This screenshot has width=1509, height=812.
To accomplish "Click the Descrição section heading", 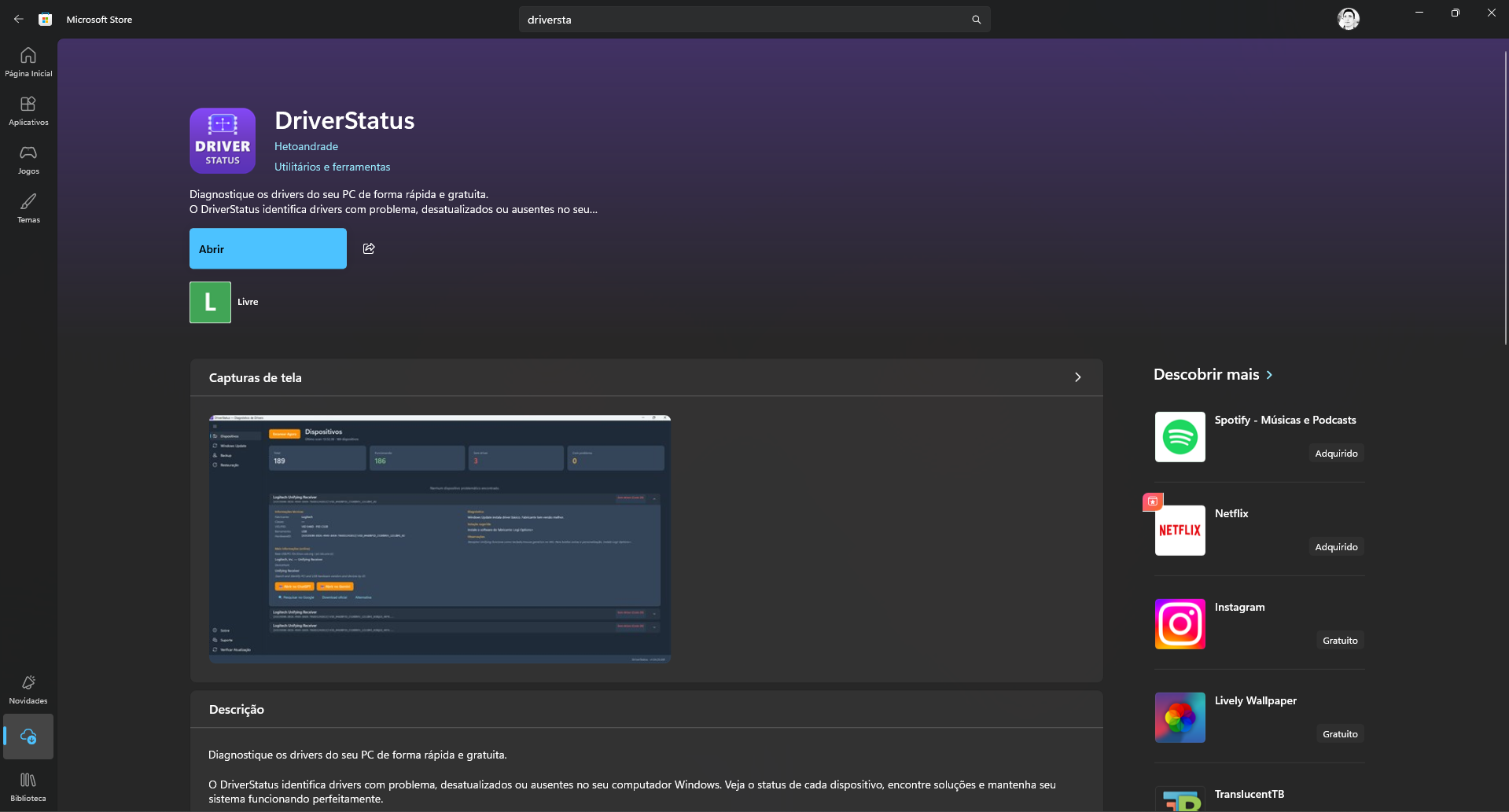I will 237,709.
